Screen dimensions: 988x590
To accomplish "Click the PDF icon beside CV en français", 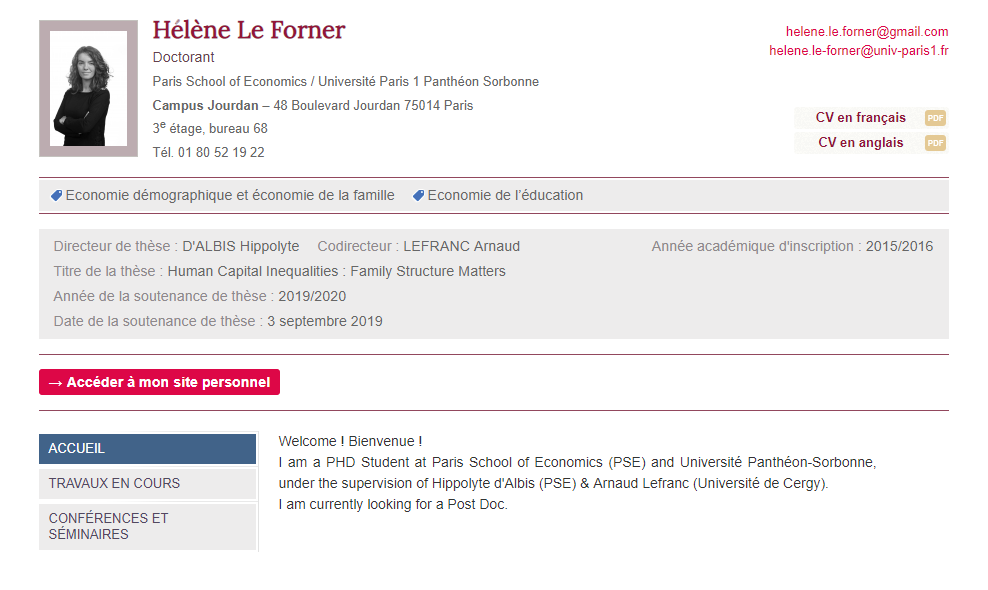I will (x=935, y=118).
